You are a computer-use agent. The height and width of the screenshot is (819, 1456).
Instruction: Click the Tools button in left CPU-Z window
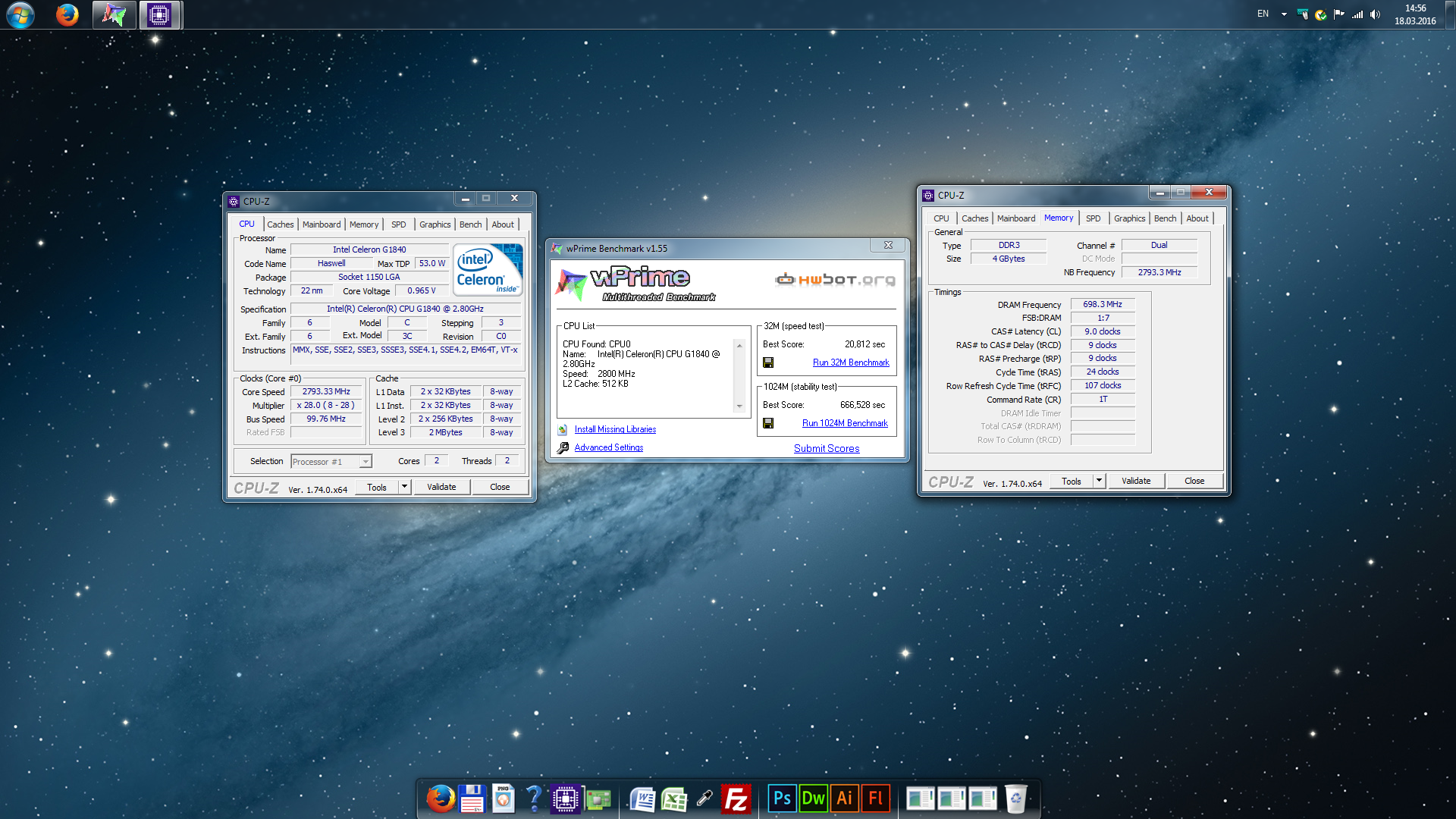pyautogui.click(x=377, y=487)
